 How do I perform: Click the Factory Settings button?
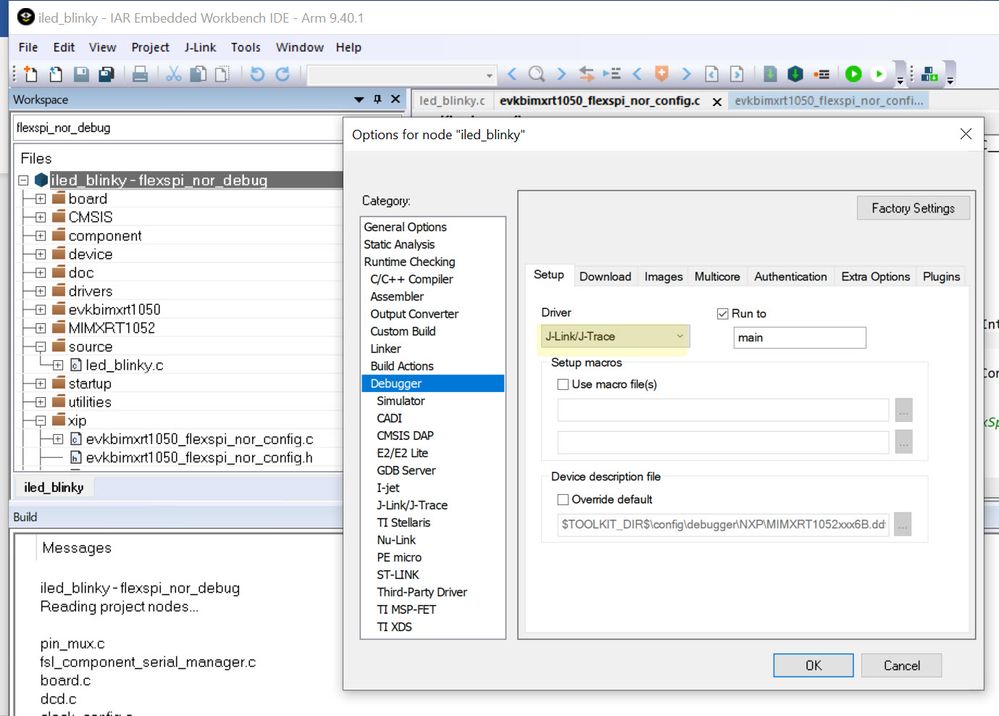tap(912, 208)
